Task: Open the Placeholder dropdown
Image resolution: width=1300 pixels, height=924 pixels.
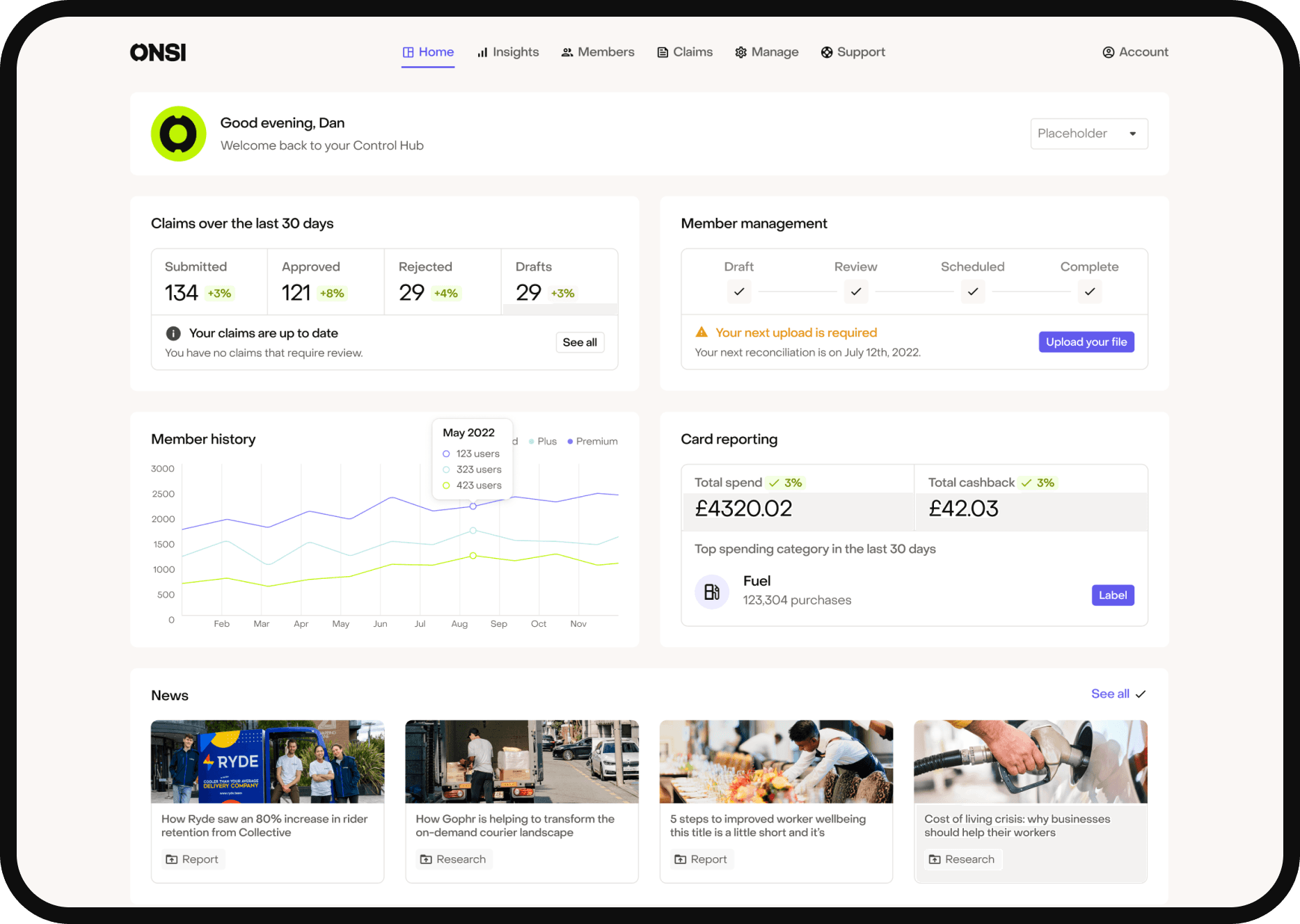Action: pyautogui.click(x=1089, y=134)
